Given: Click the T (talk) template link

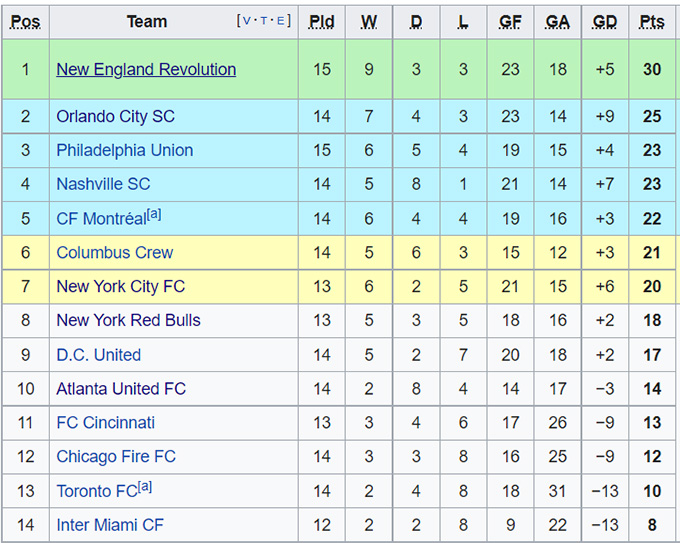Looking at the screenshot, I should click(264, 21).
